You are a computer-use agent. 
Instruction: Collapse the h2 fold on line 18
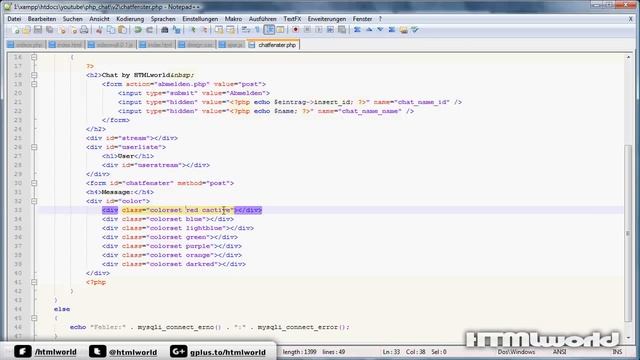click(x=34, y=75)
